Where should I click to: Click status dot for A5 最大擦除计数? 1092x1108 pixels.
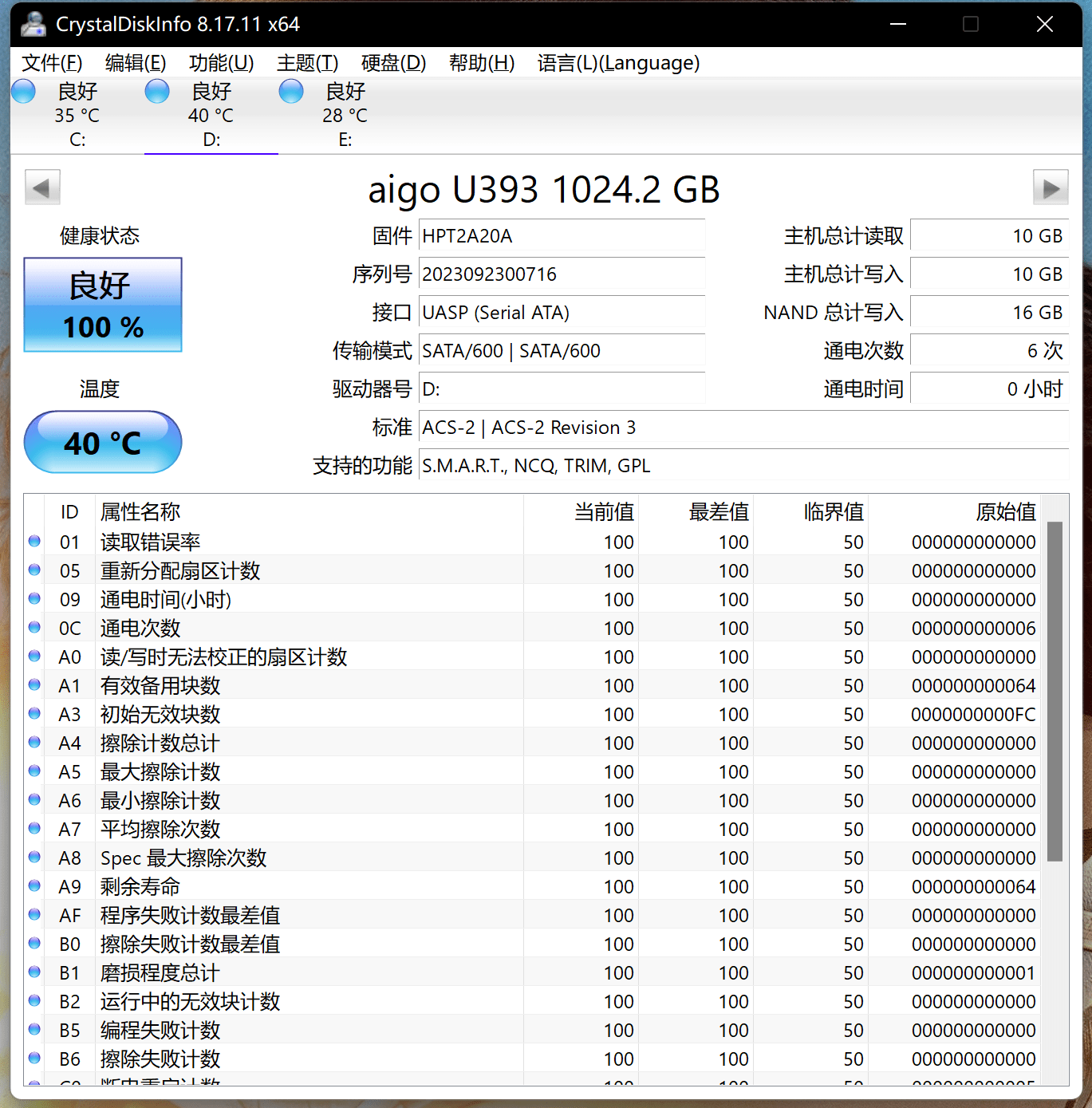point(34,771)
